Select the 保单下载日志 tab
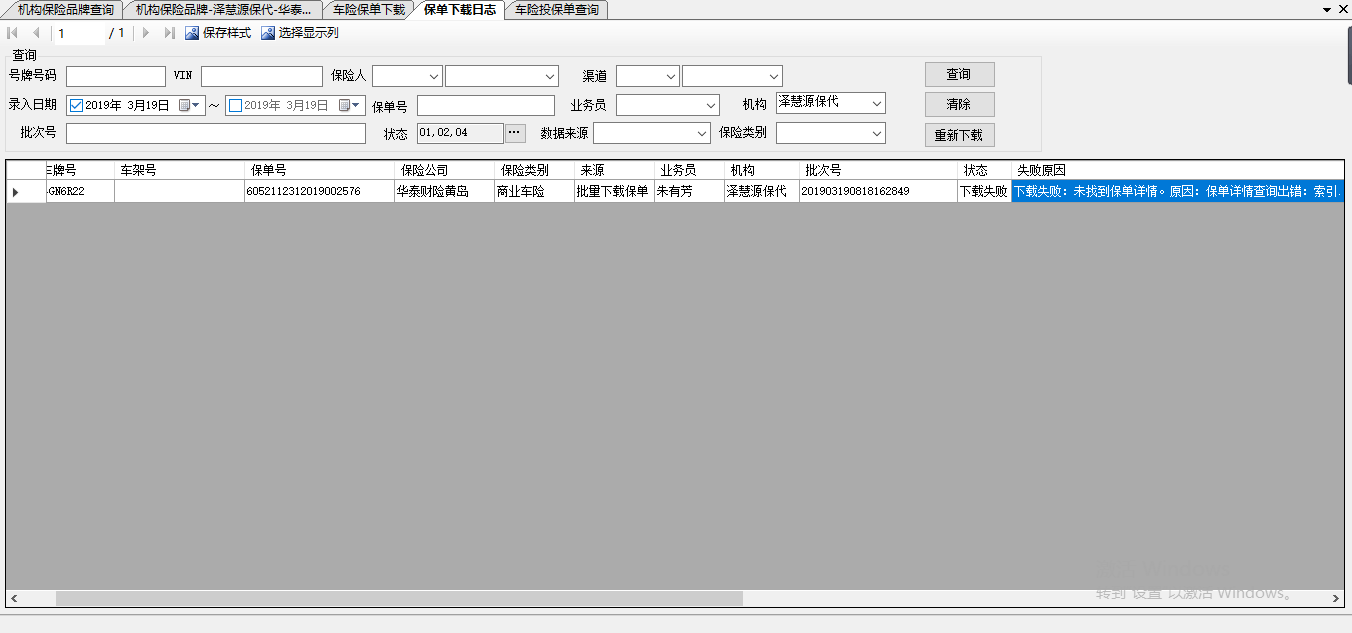Image resolution: width=1352 pixels, height=633 pixels. pos(459,10)
